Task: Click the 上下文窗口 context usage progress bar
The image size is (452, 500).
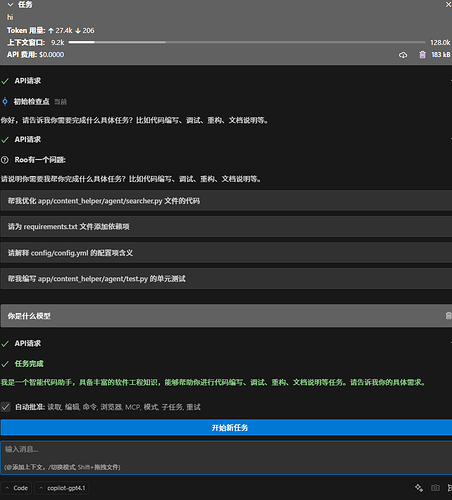Action: 247,42
